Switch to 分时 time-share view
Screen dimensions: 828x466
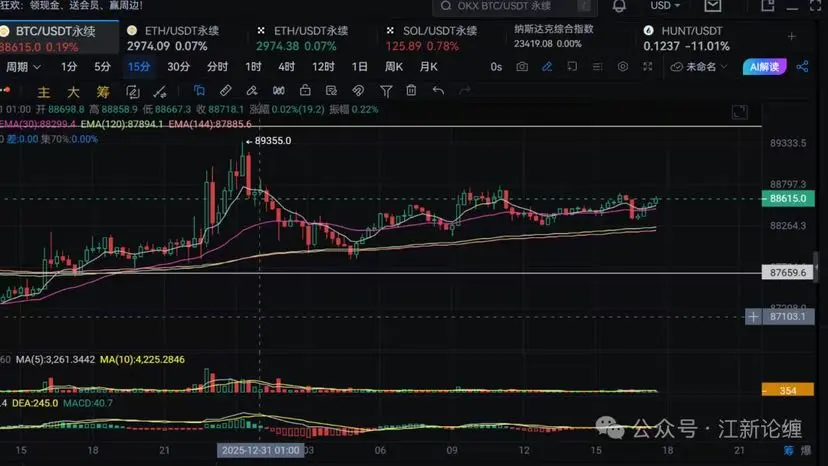click(218, 67)
